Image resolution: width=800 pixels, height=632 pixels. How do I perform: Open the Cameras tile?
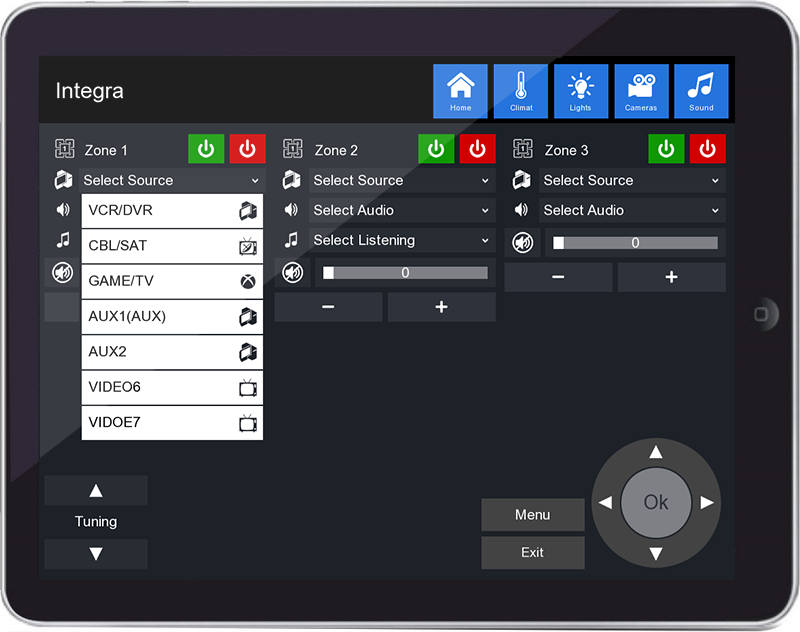coord(641,91)
